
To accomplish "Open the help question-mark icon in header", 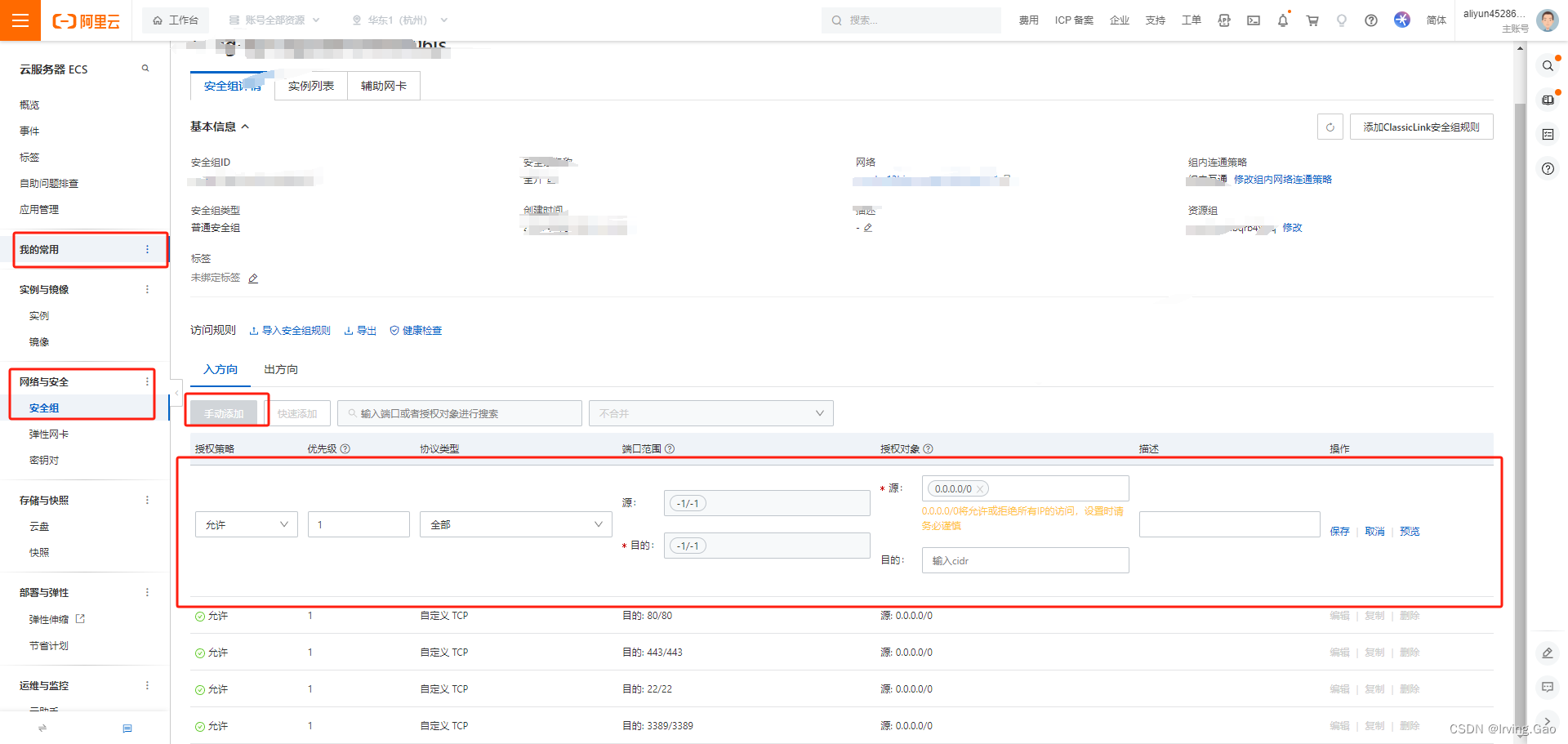I will click(1371, 20).
